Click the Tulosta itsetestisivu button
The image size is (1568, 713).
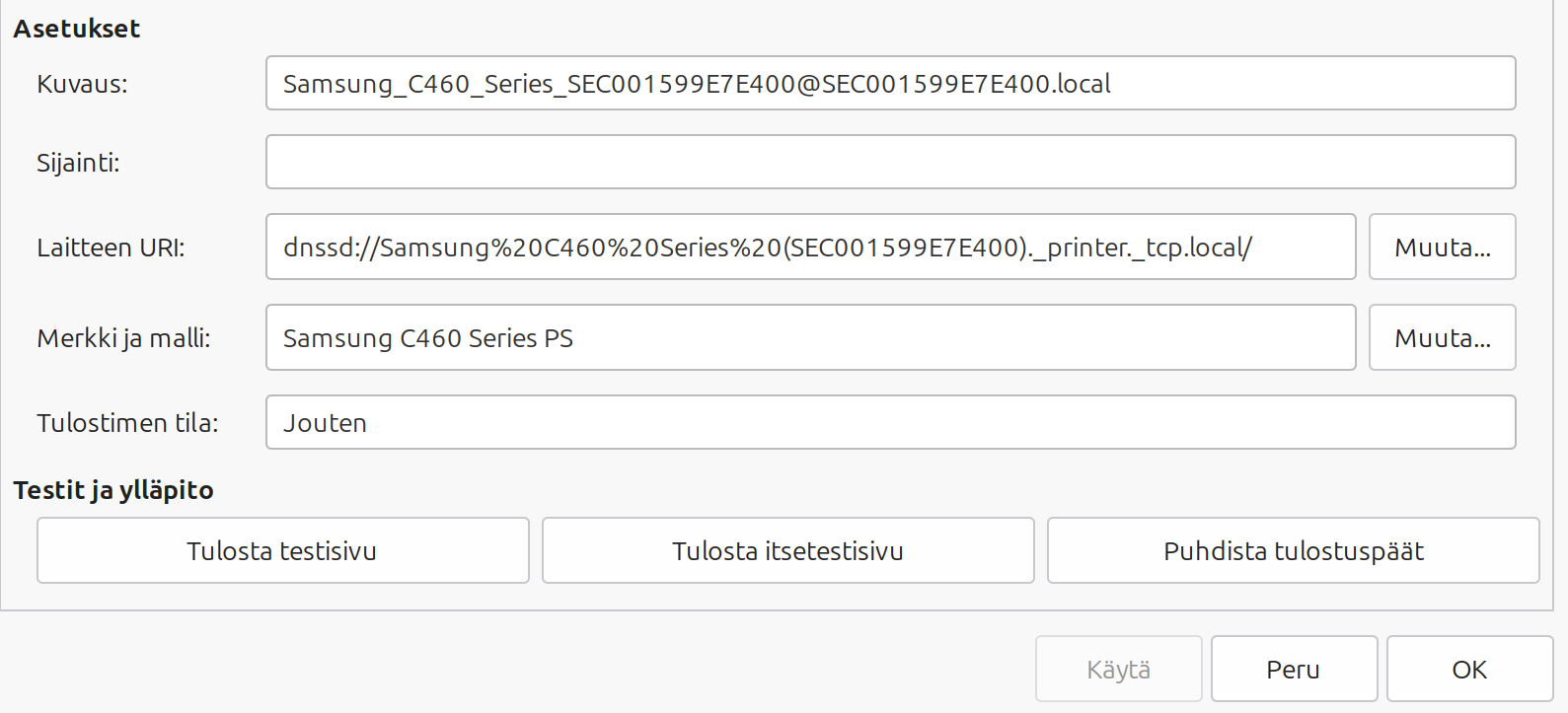coord(787,550)
